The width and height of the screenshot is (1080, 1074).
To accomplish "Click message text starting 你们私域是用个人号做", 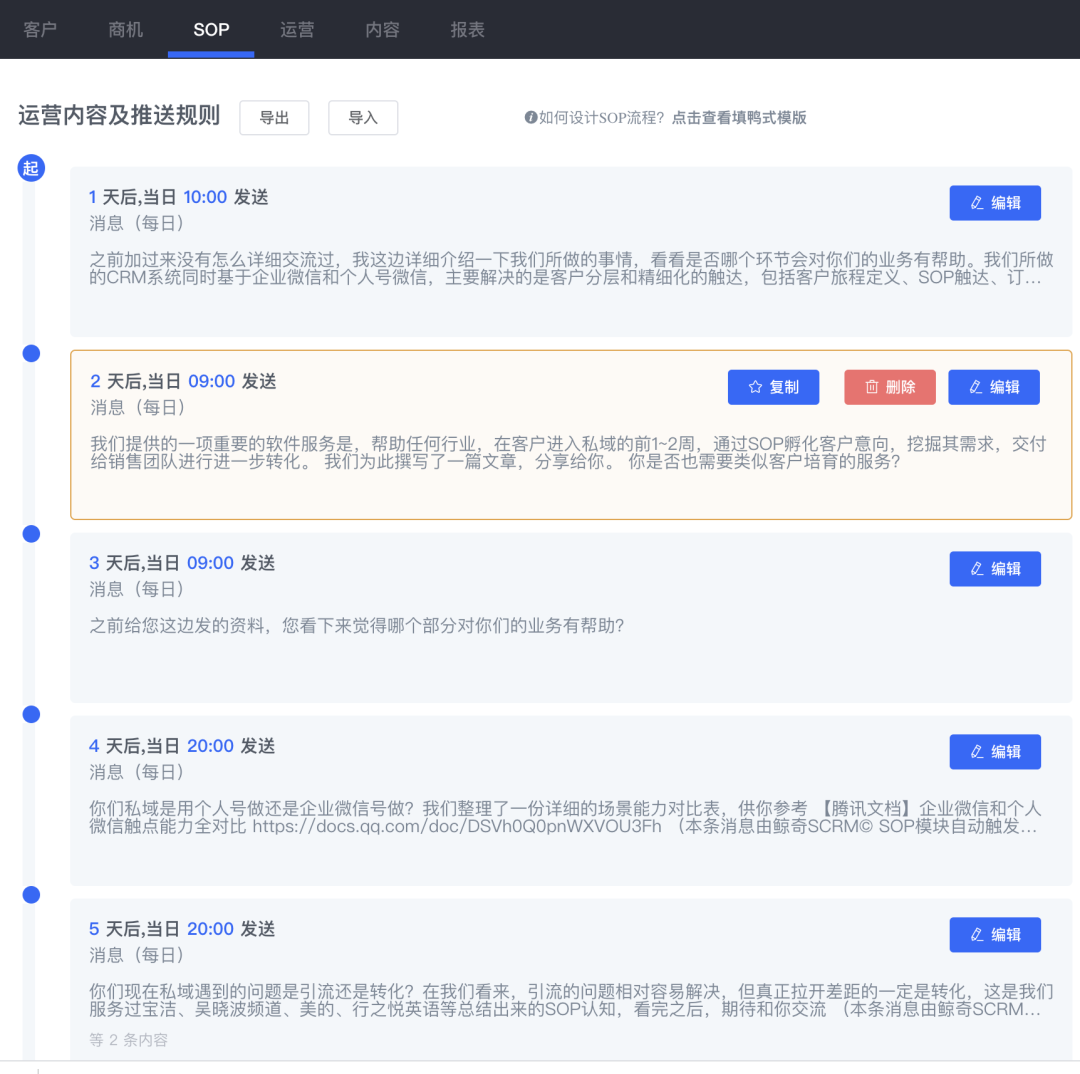I will coord(565,817).
